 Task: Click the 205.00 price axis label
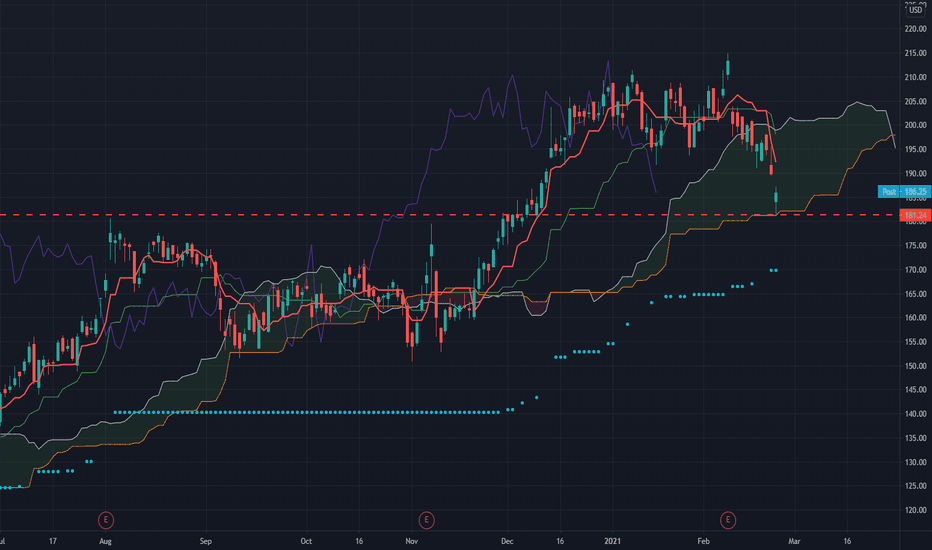click(915, 101)
